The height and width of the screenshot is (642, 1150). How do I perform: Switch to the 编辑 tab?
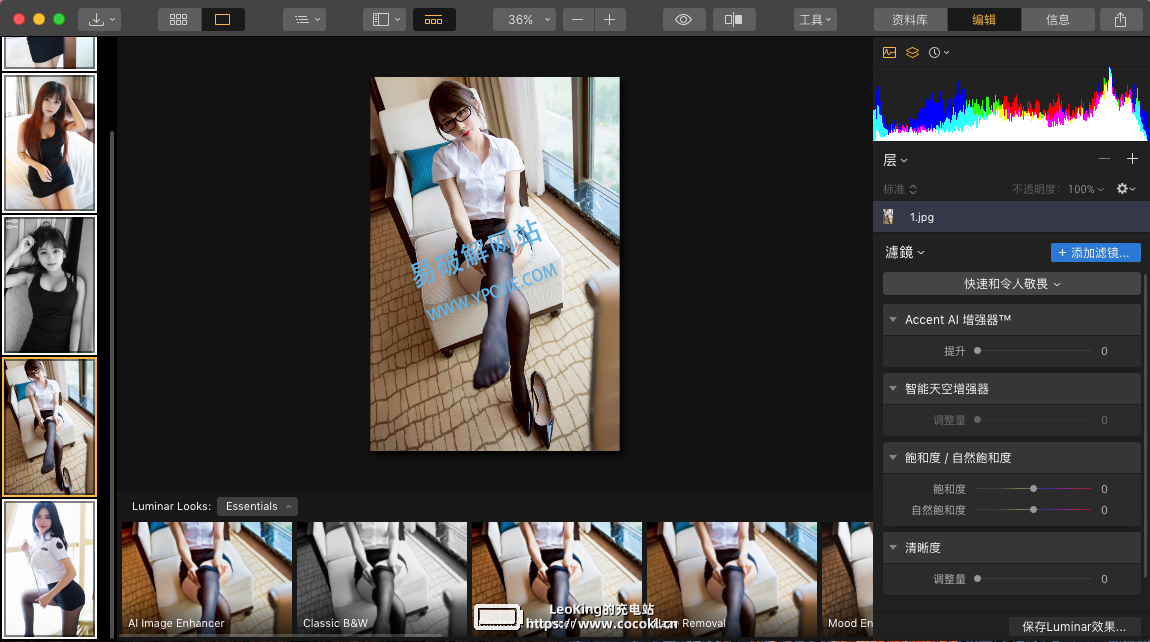(x=984, y=20)
